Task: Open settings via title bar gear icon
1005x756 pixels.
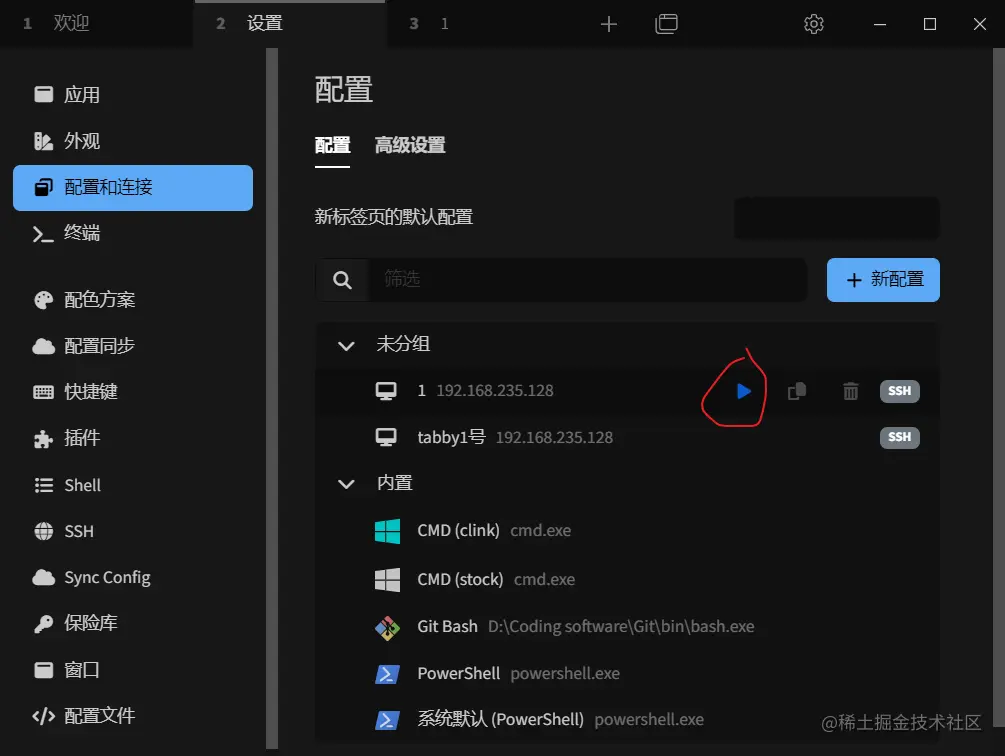Action: [x=813, y=24]
